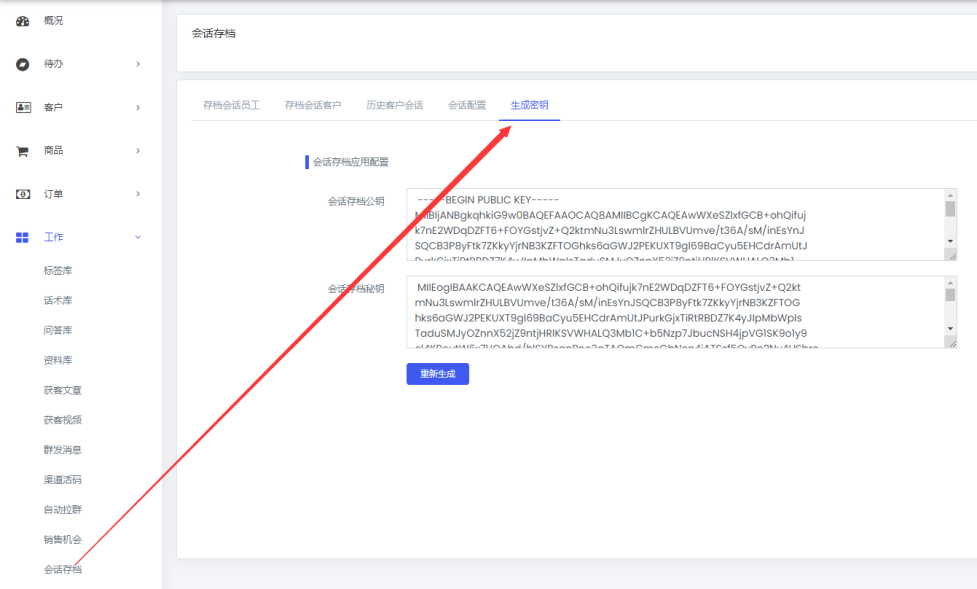Select the 客户 contact card icon

click(x=23, y=107)
